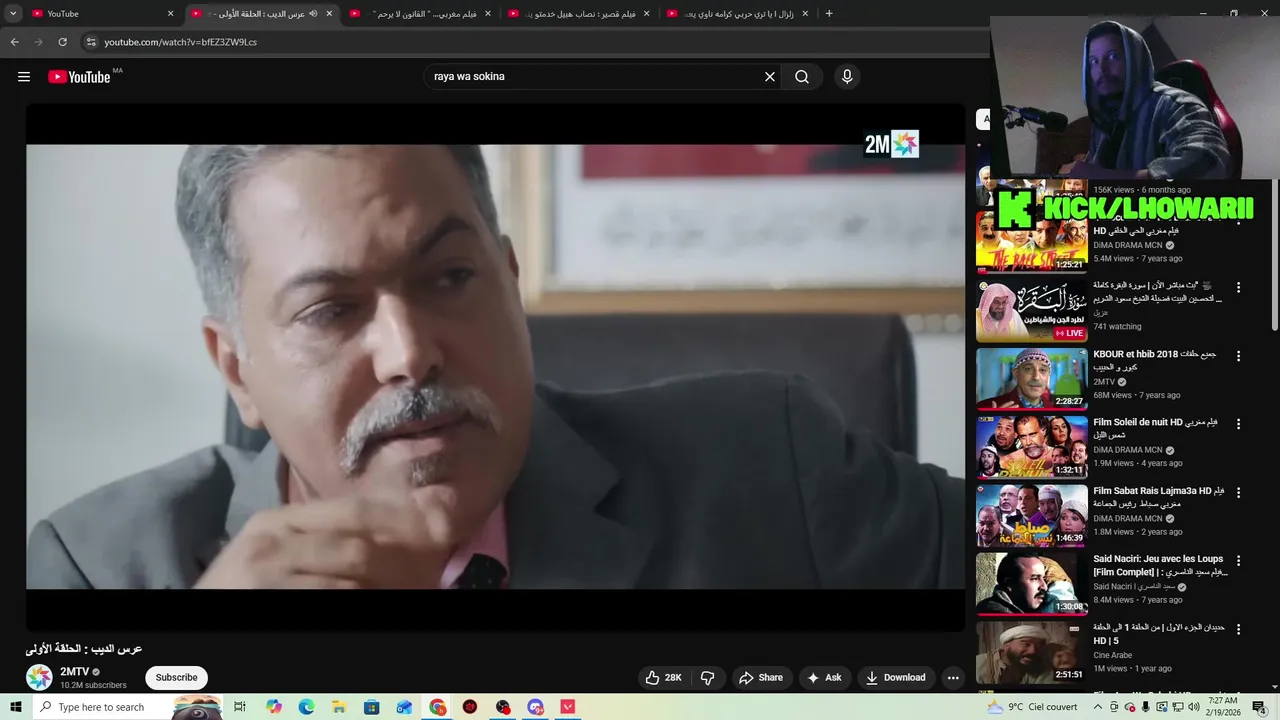This screenshot has width=1280, height=720.
Task: View site information icon in address bar
Action: (x=91, y=42)
